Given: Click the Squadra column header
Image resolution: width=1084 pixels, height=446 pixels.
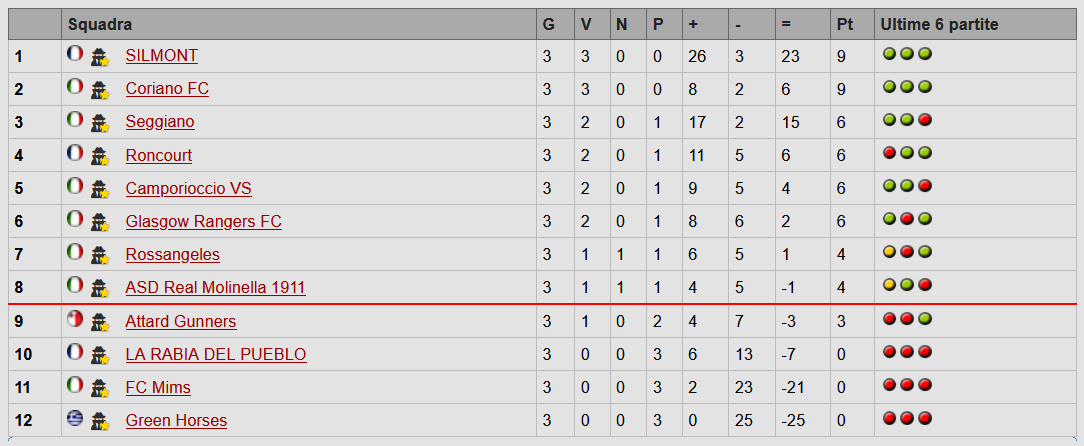Looking at the screenshot, I should point(100,24).
